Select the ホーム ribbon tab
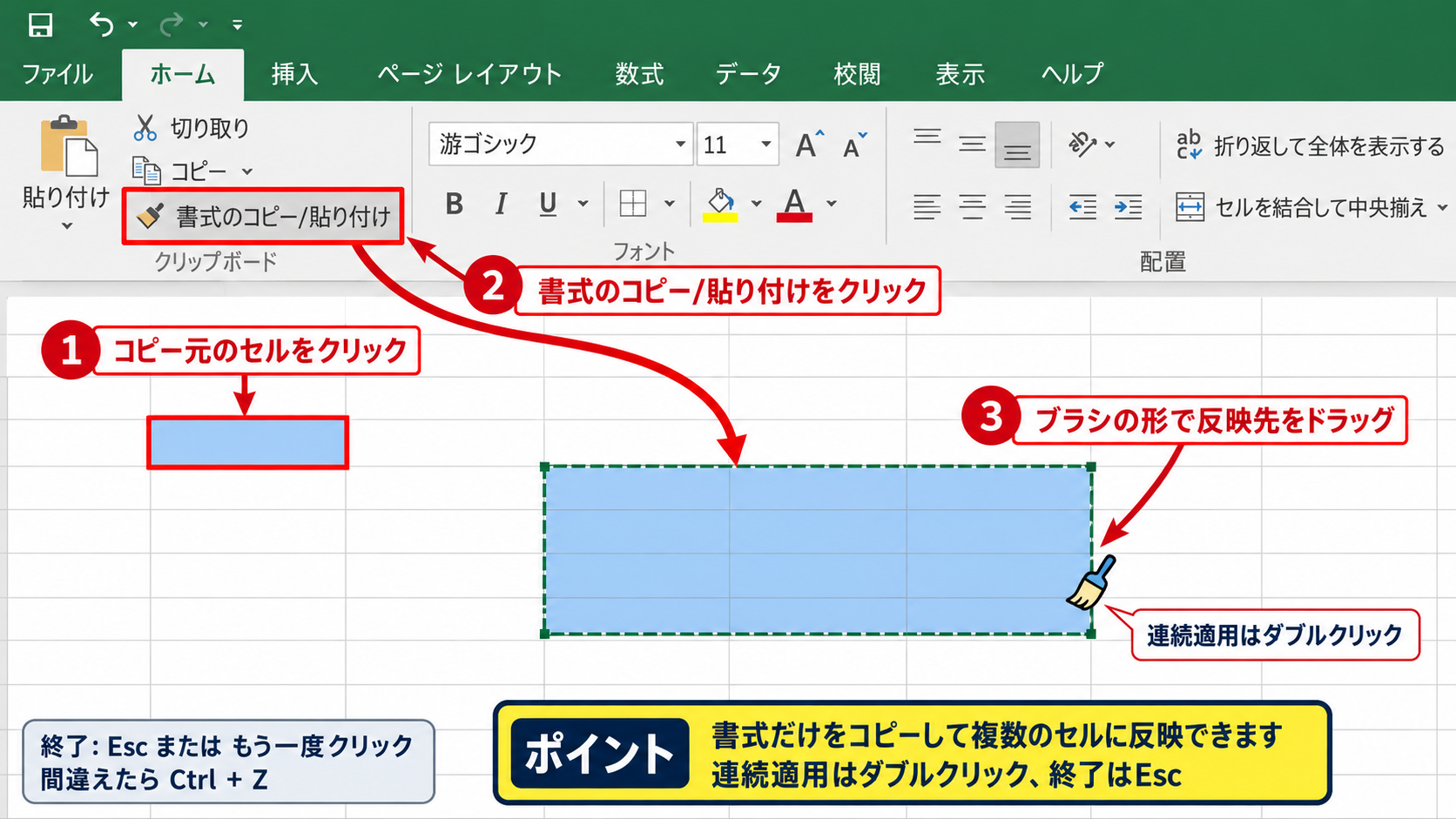Screen dimensions: 1456x819 click(x=183, y=74)
